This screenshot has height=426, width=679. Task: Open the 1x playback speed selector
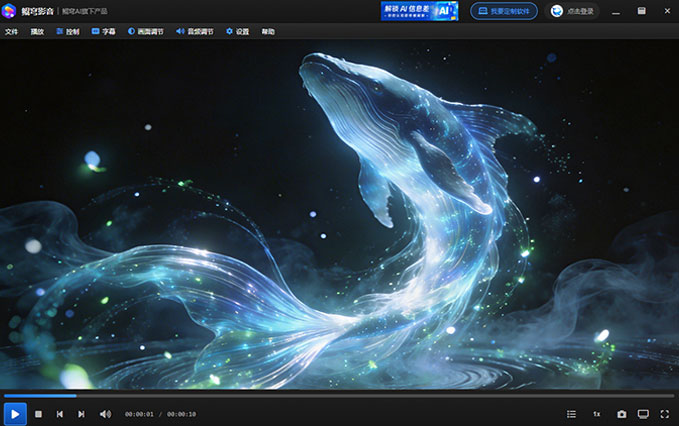(597, 414)
